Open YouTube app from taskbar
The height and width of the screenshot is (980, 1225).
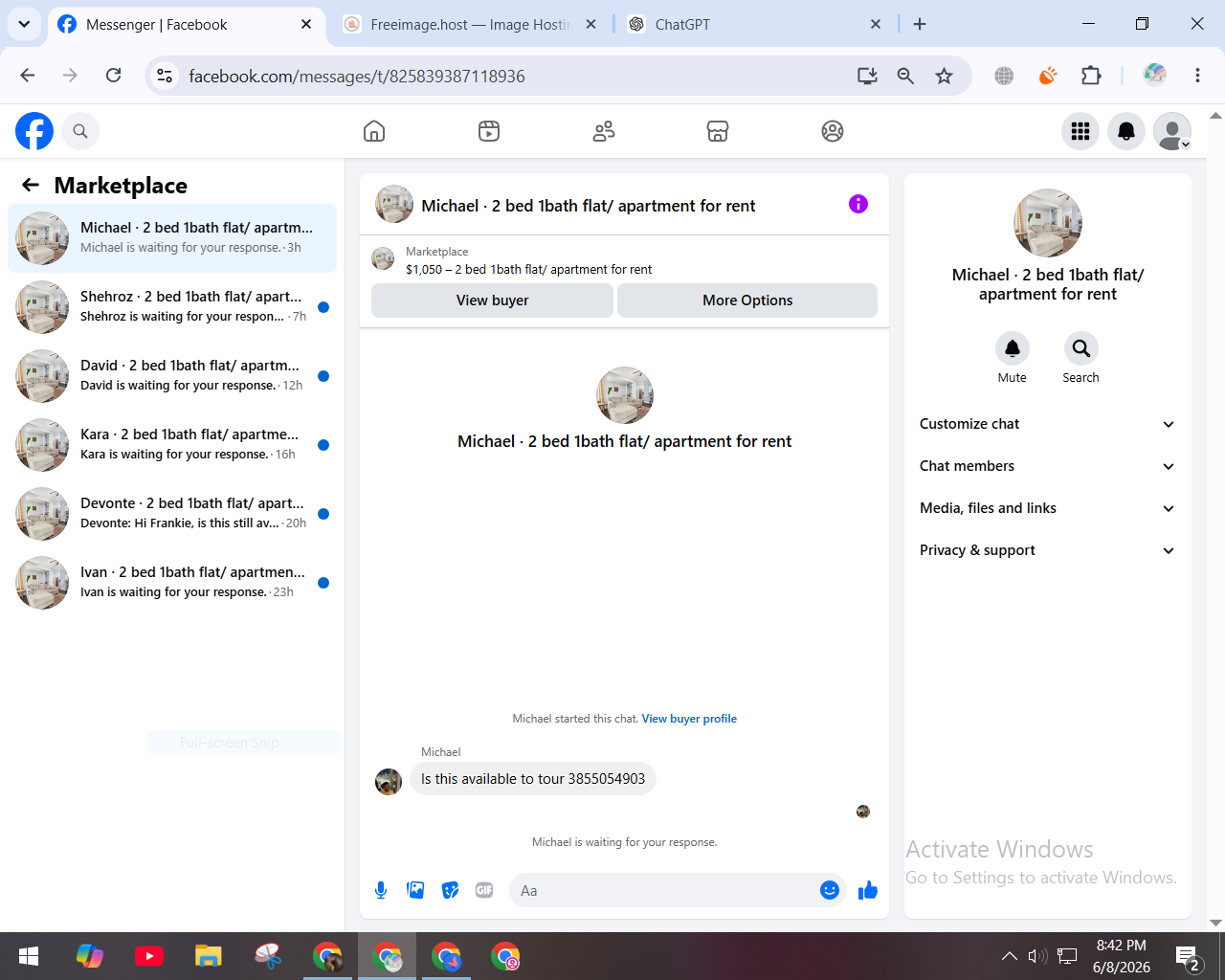(x=149, y=956)
